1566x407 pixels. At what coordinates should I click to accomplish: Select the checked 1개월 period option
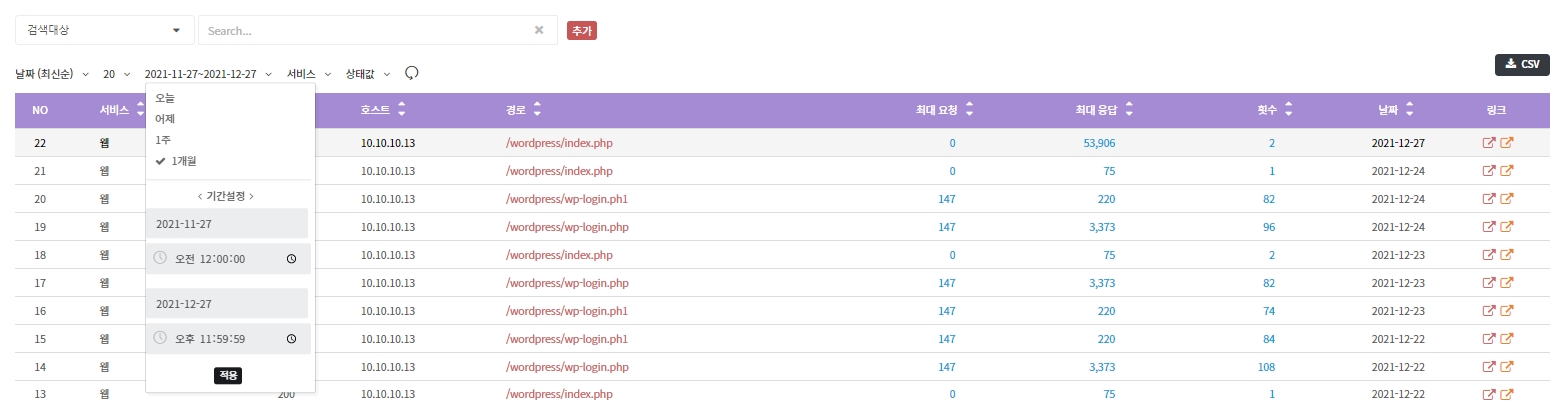click(181, 161)
